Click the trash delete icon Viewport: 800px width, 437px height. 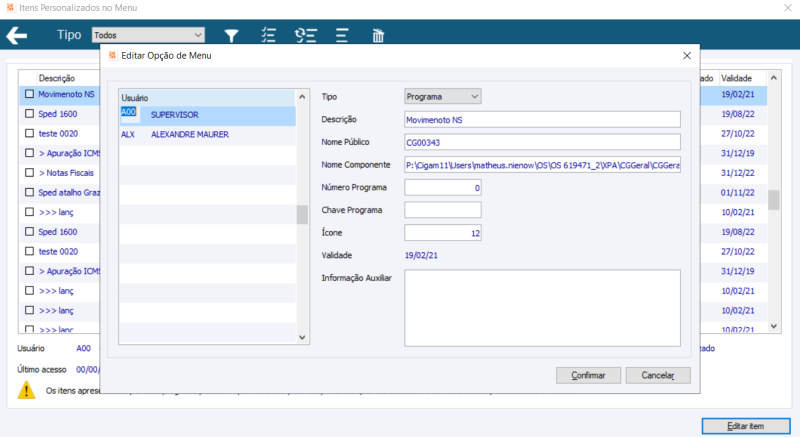click(378, 35)
